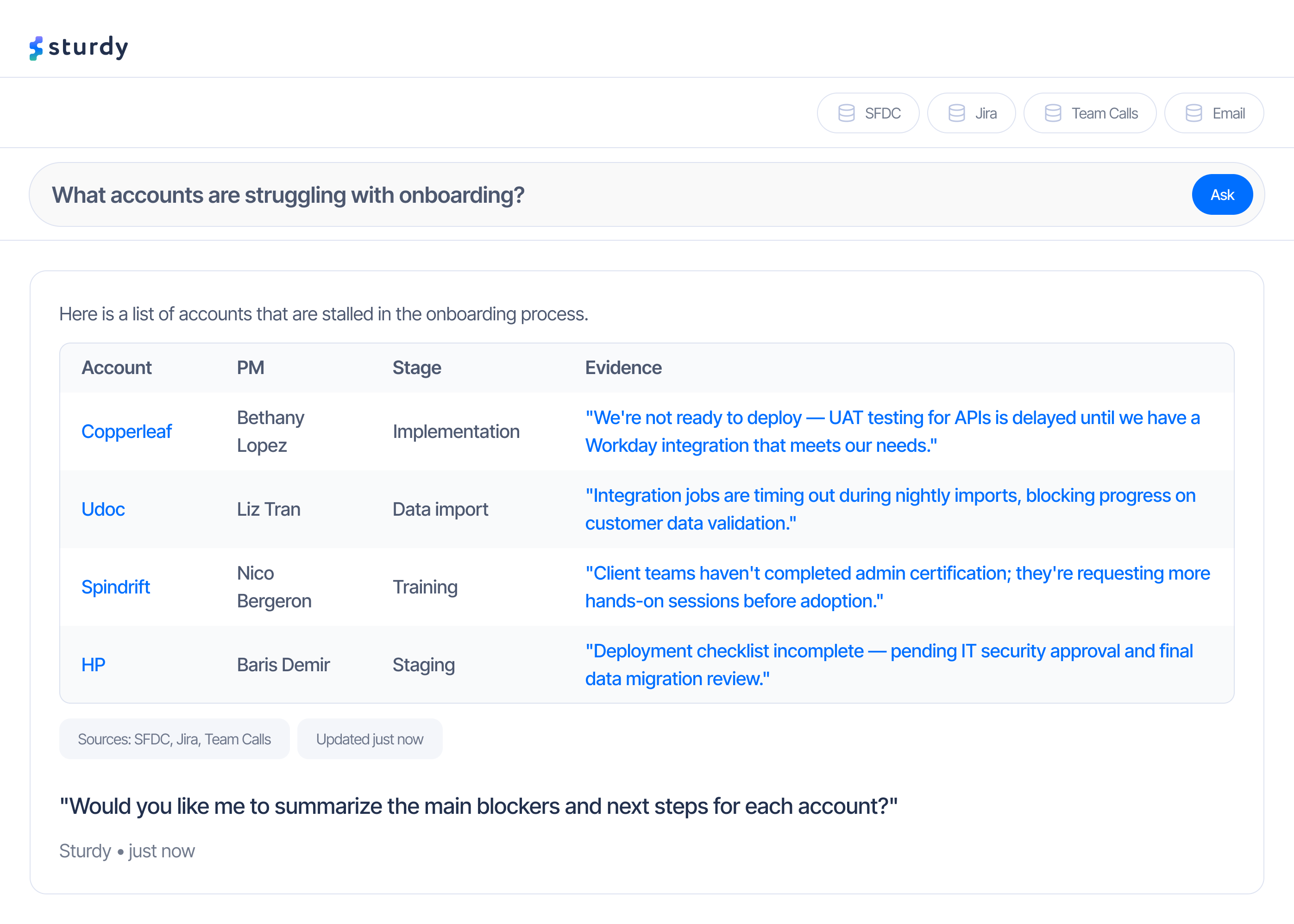
Task: Click the Updated just now tag
Action: pyautogui.click(x=370, y=739)
